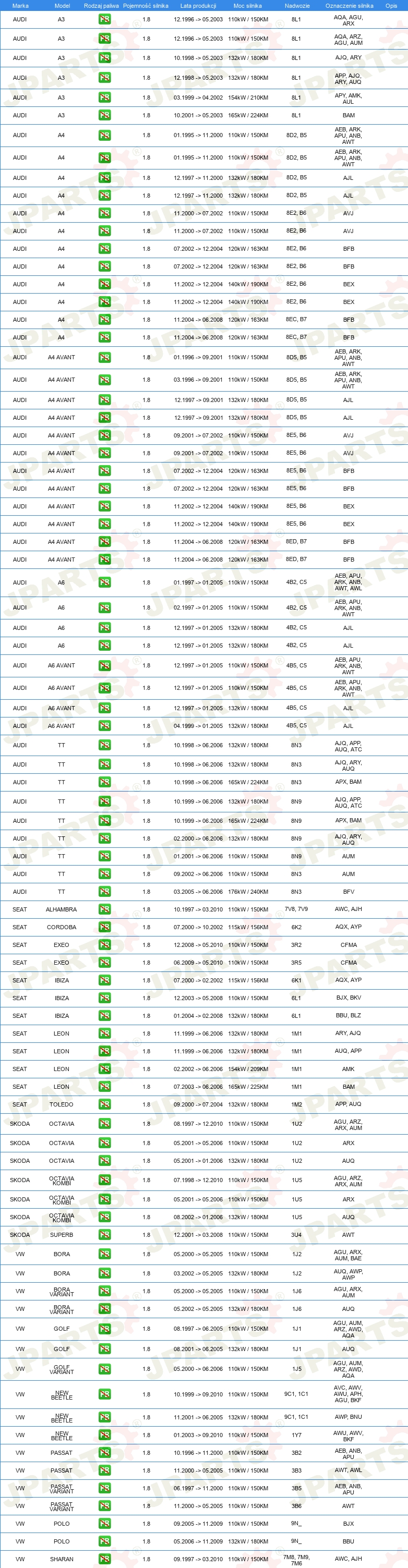This screenshot has height=1568, width=408.
Task: Click fuel icon in Seat Ibiza 6K1 row
Action: [x=105, y=980]
